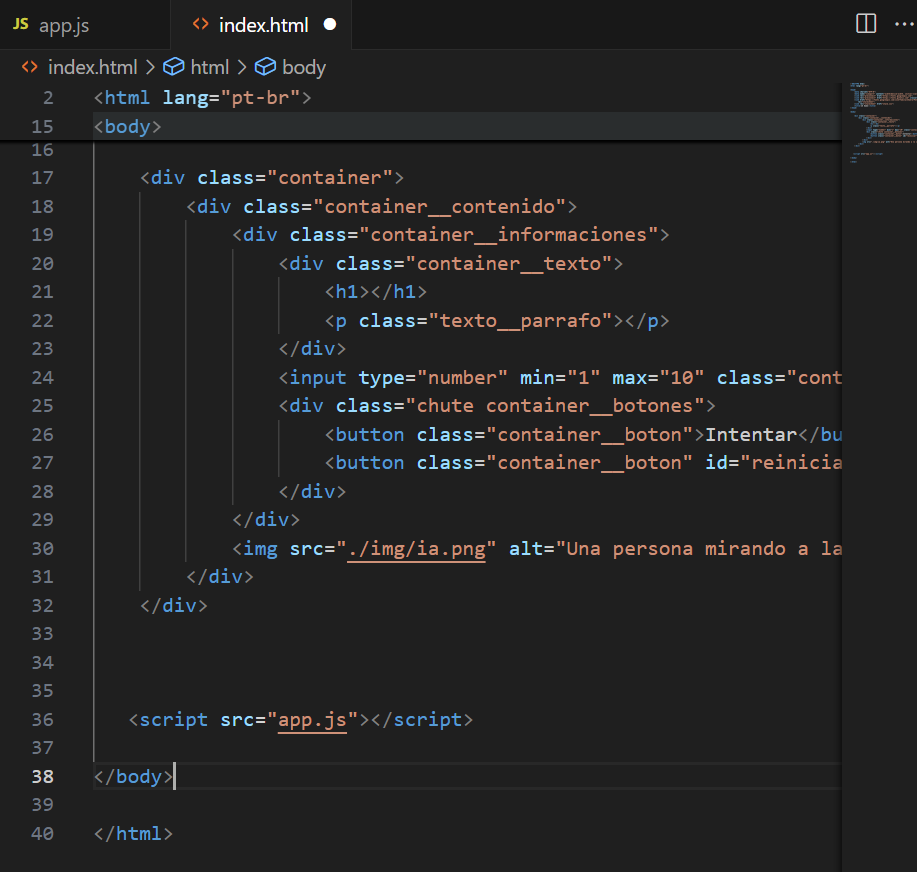Click the cube icon next to html breadcrumb

(x=174, y=67)
